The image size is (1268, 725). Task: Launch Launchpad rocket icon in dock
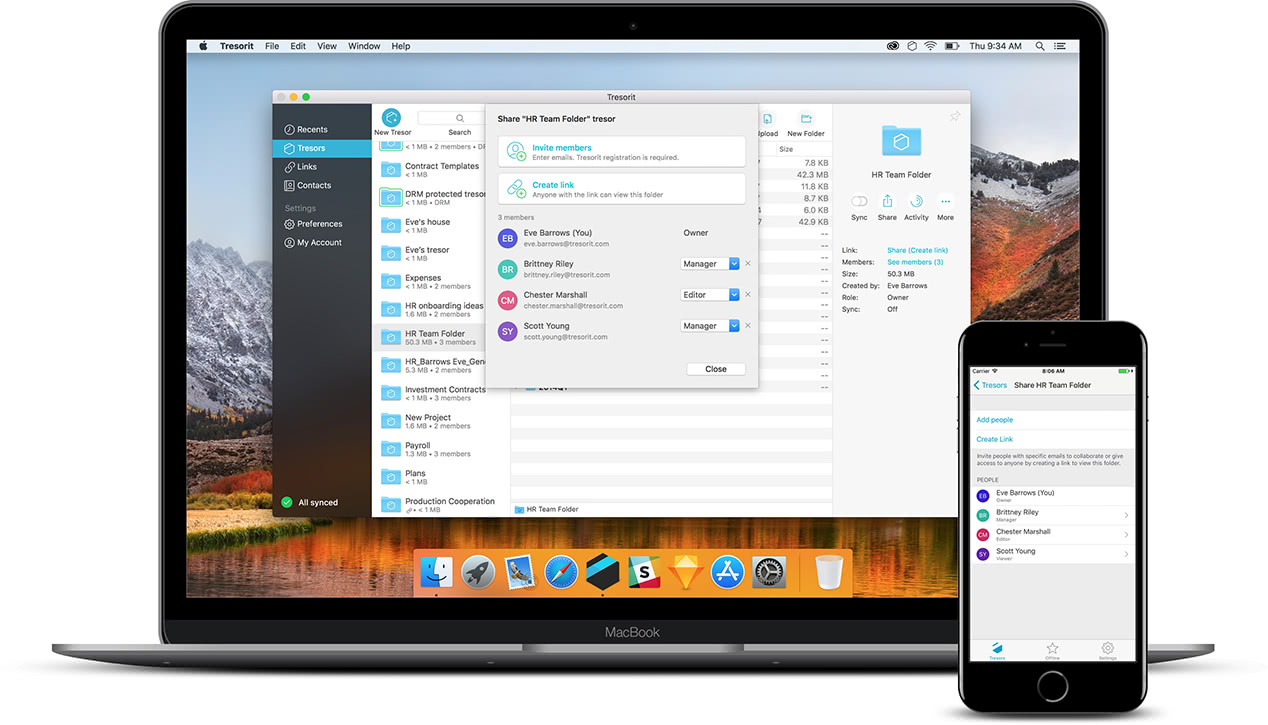point(478,572)
